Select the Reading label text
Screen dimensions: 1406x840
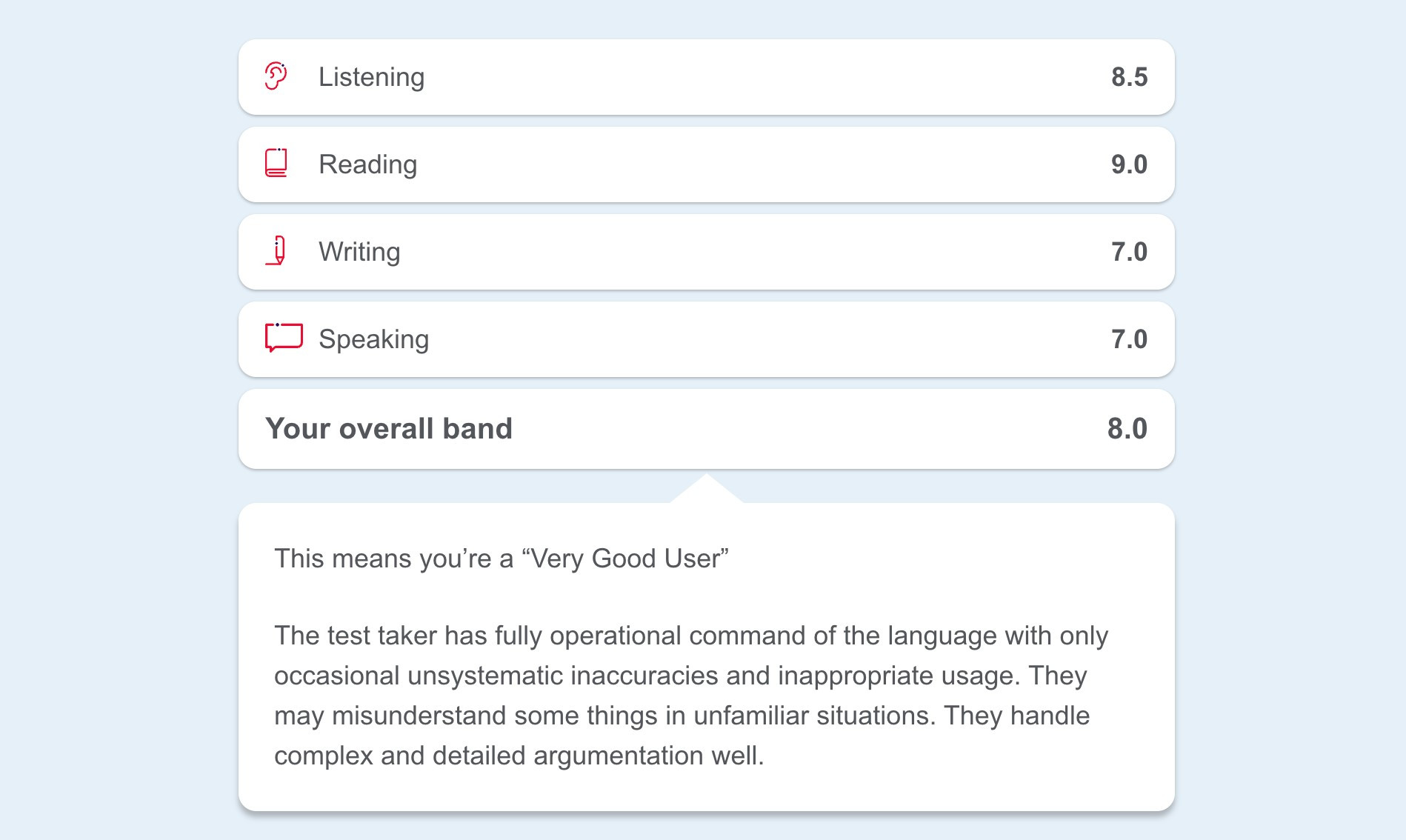click(x=367, y=164)
